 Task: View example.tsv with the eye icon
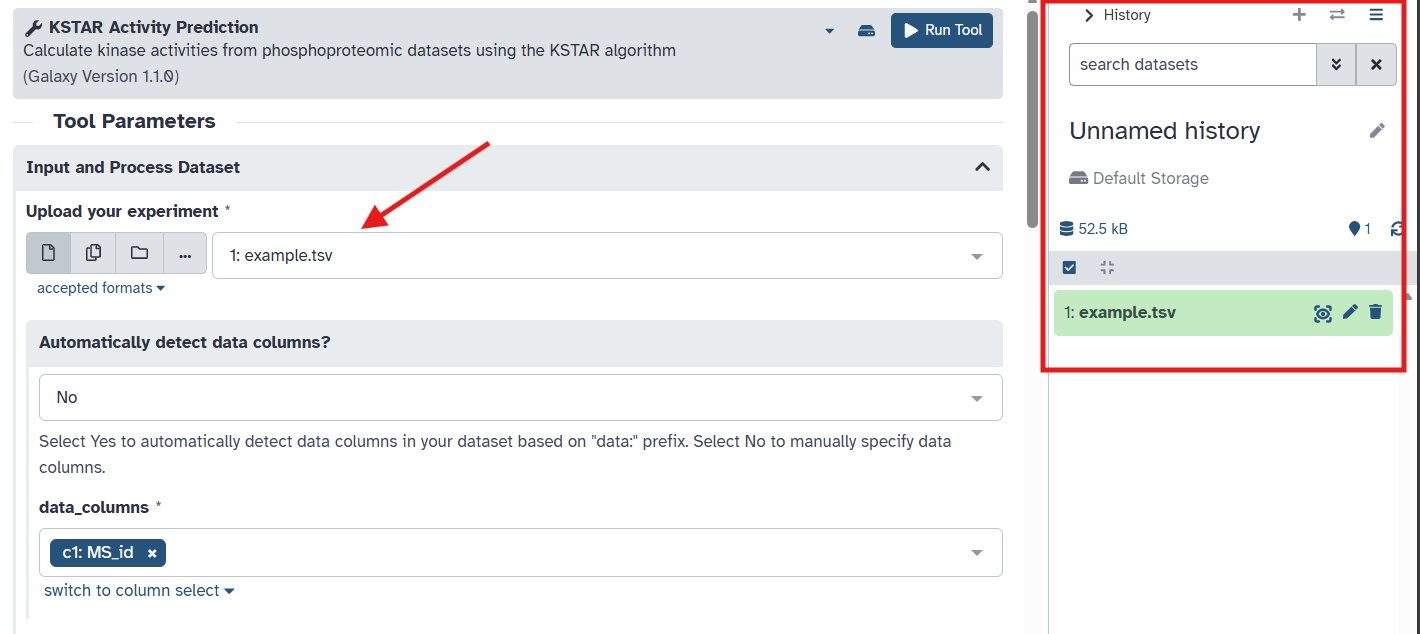click(x=1323, y=313)
